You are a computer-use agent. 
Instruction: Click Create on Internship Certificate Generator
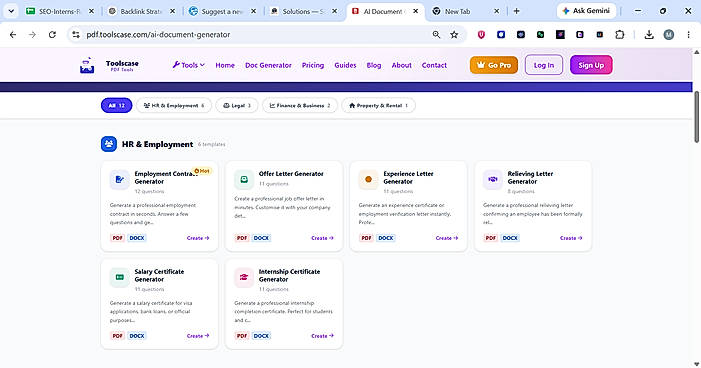click(322, 336)
